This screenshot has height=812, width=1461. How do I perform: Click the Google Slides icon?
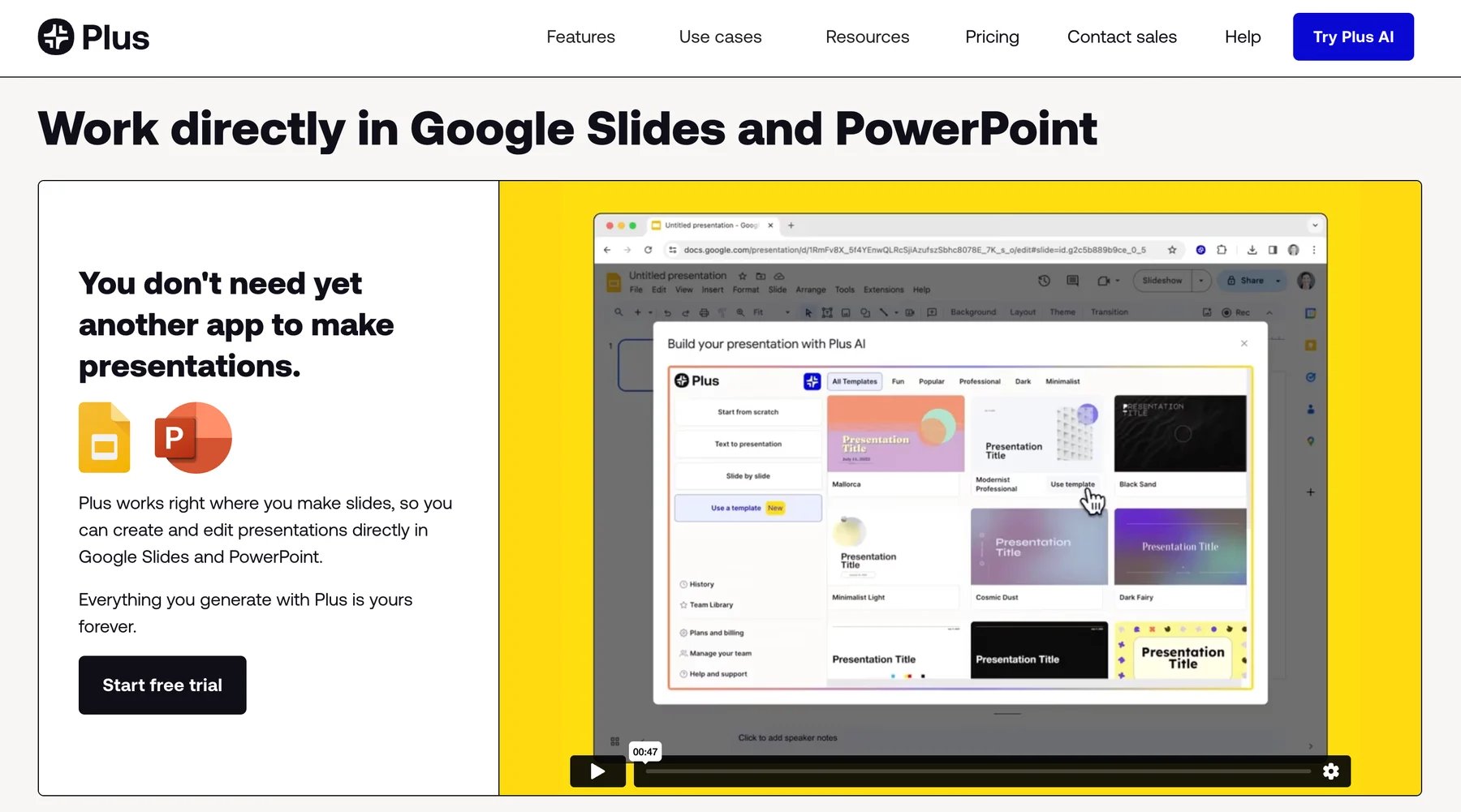pyautogui.click(x=104, y=437)
